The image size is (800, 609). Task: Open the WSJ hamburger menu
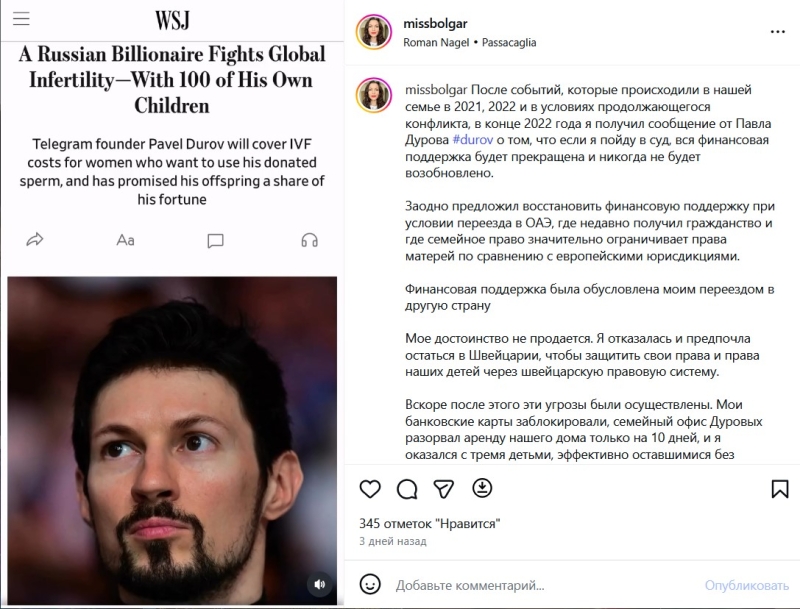click(x=21, y=18)
